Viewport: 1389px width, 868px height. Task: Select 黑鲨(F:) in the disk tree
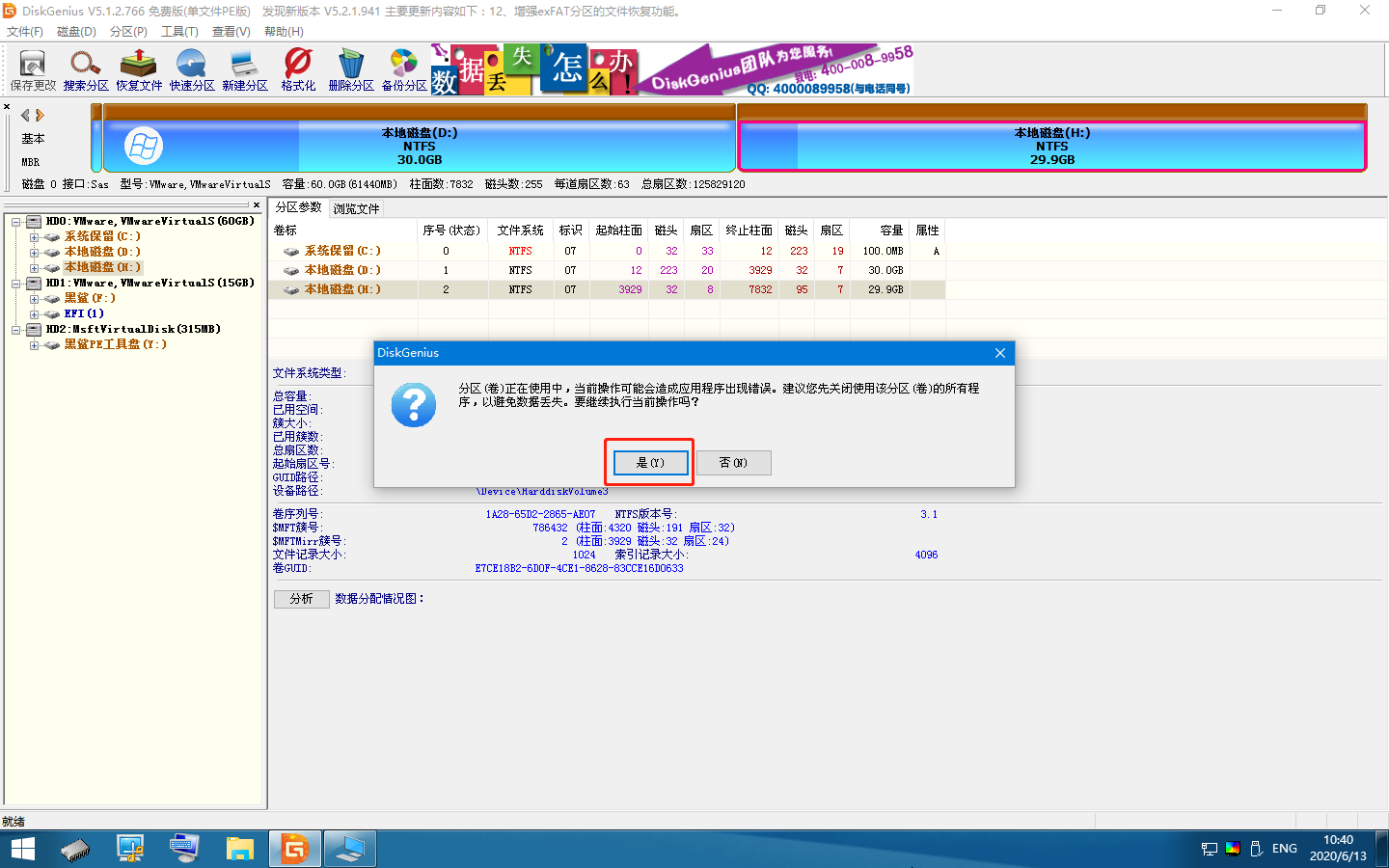click(90, 298)
